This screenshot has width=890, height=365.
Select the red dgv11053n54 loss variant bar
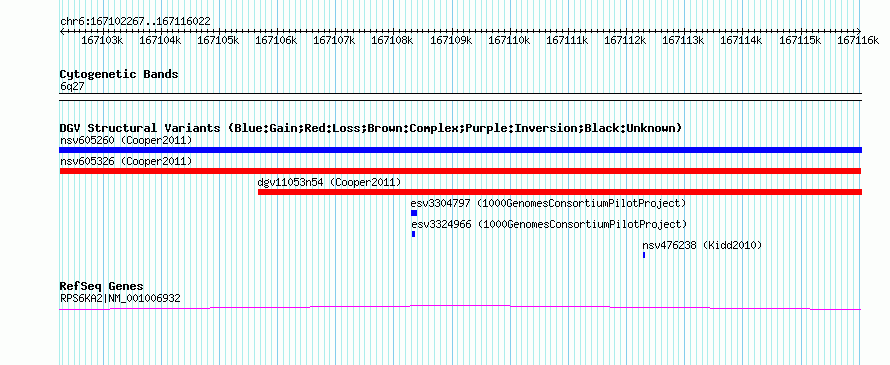click(560, 192)
